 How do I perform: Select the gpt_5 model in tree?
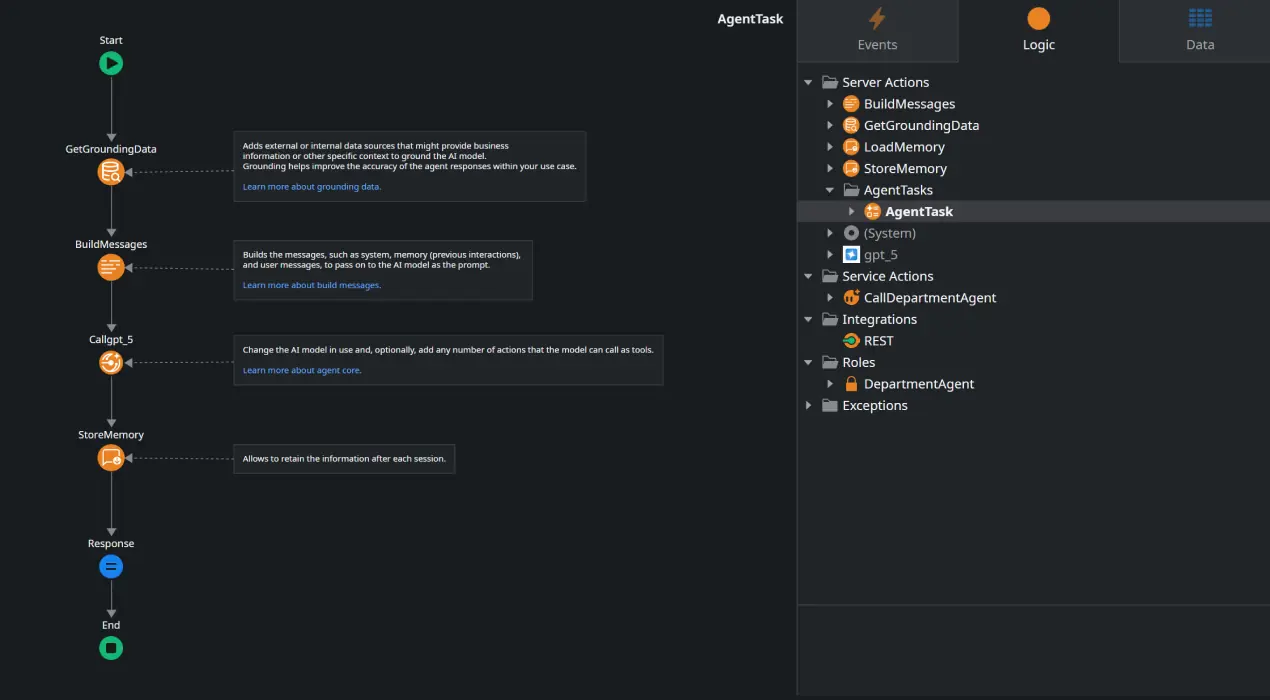click(x=880, y=255)
